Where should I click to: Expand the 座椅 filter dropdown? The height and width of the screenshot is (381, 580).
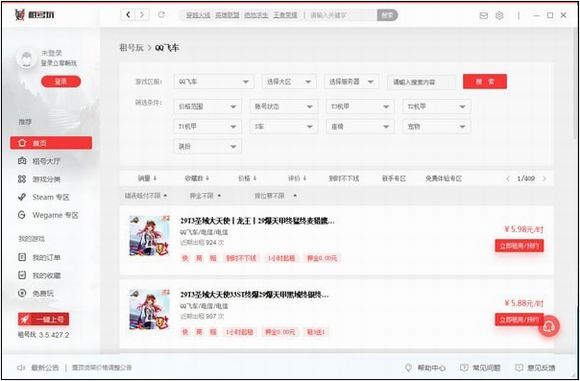pyautogui.click(x=360, y=127)
